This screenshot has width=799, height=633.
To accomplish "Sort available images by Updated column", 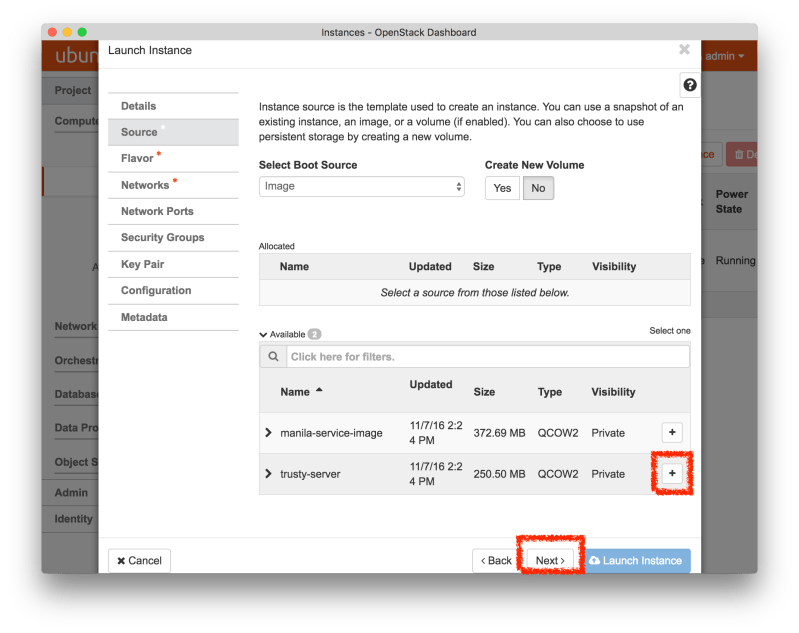I will point(431,384).
